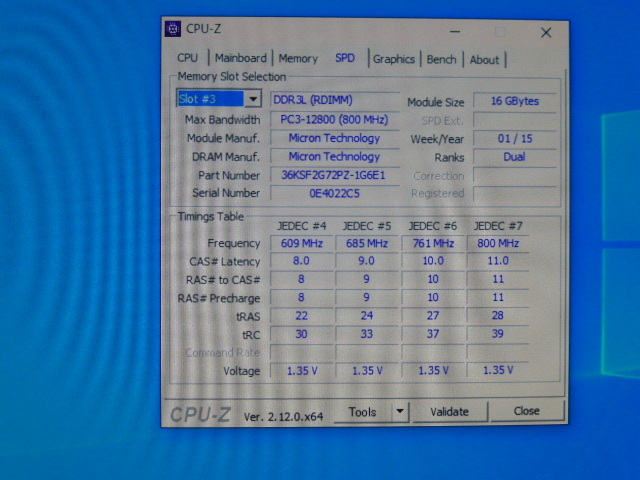This screenshot has height=480, width=640.
Task: Open the Mainboard tab
Action: coord(241,59)
